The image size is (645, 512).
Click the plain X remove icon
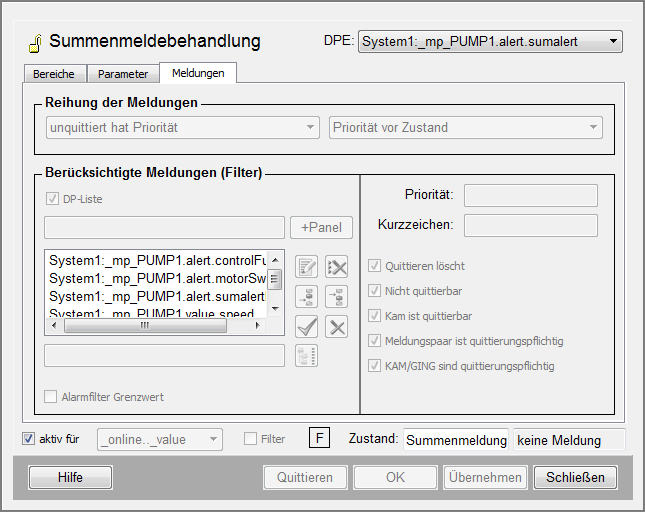click(x=338, y=326)
